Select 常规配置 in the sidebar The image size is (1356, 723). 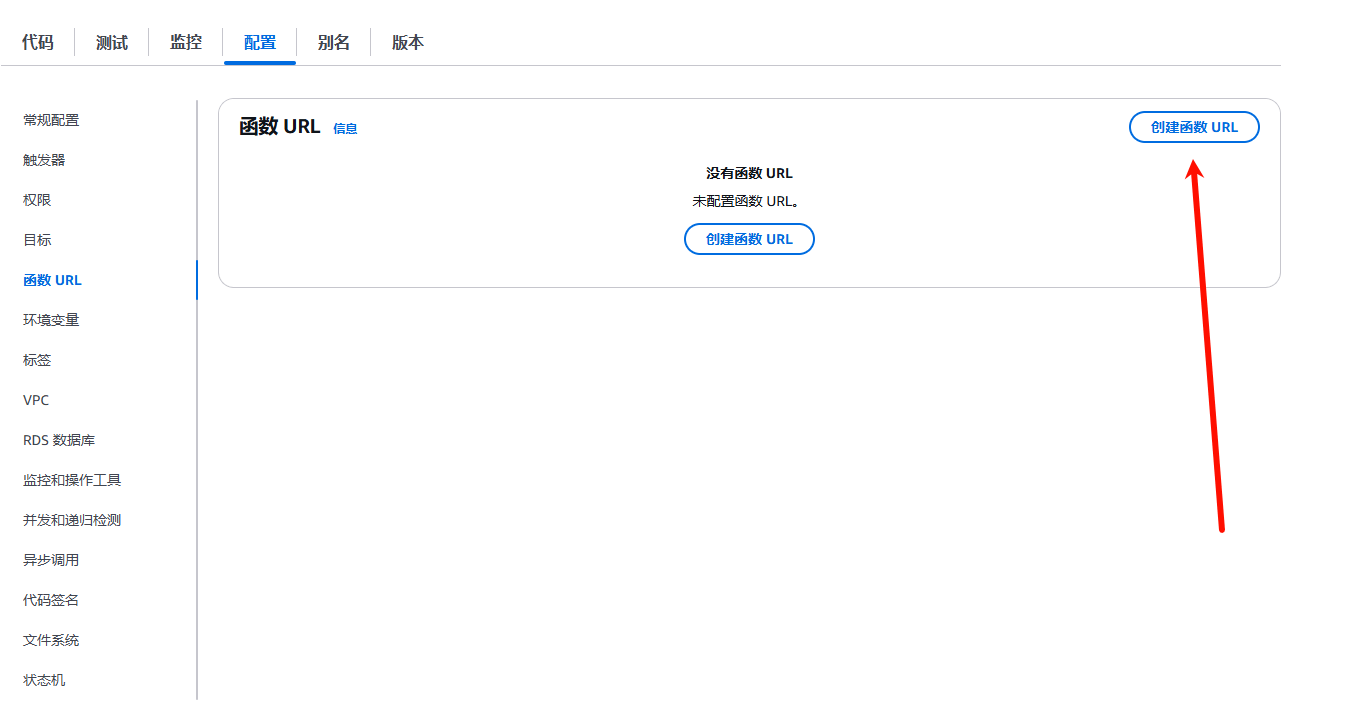pyautogui.click(x=51, y=120)
